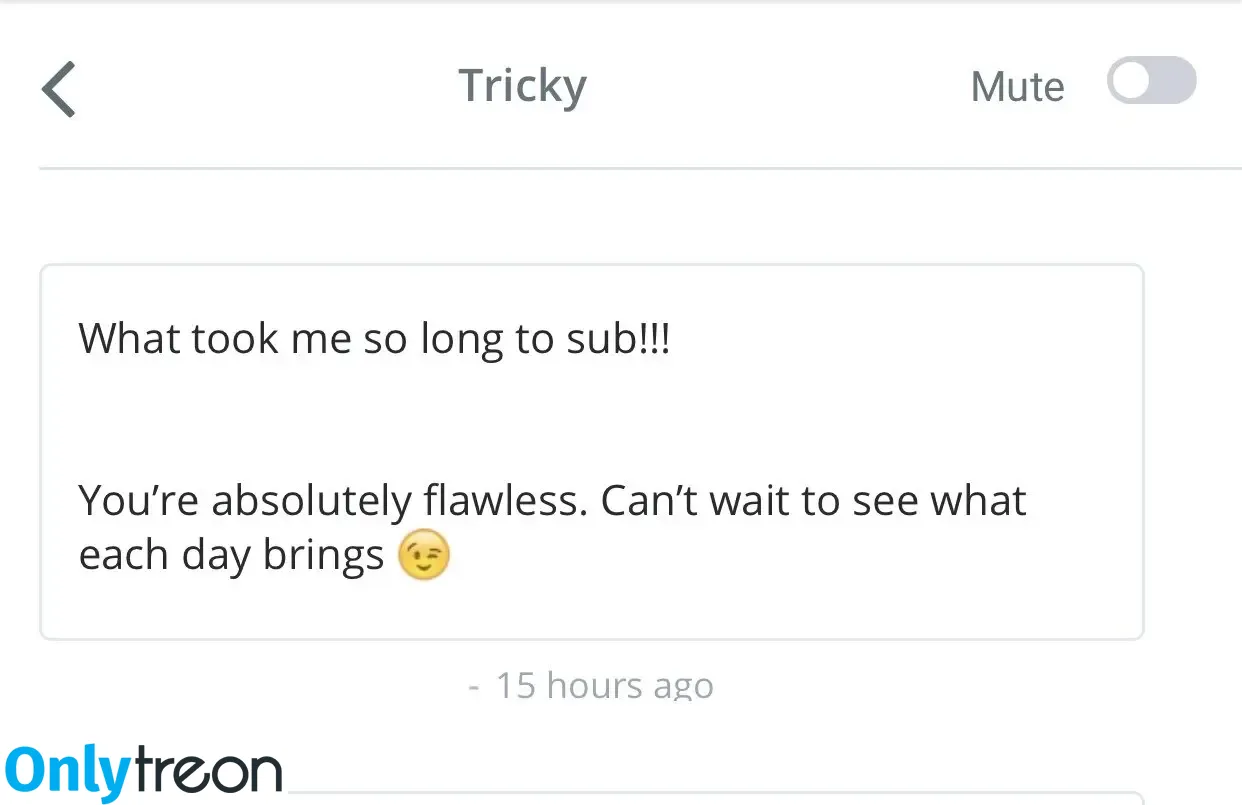Click the "You're absolutely flawless" sentence
Image resolution: width=1242 pixels, height=805 pixels.
click(x=333, y=501)
